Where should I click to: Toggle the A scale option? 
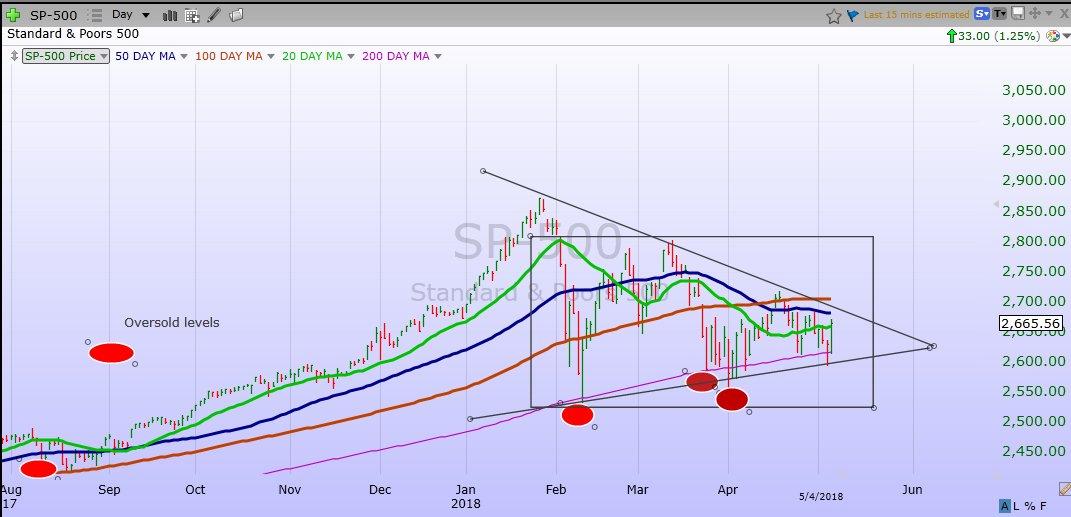pyautogui.click(x=1004, y=506)
